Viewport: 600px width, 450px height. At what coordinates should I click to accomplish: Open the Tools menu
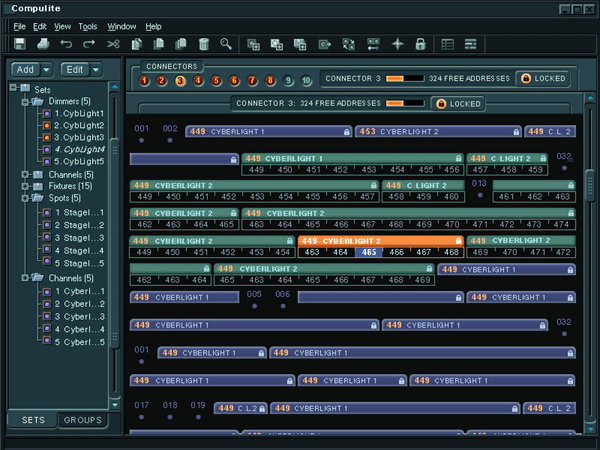(x=88, y=25)
